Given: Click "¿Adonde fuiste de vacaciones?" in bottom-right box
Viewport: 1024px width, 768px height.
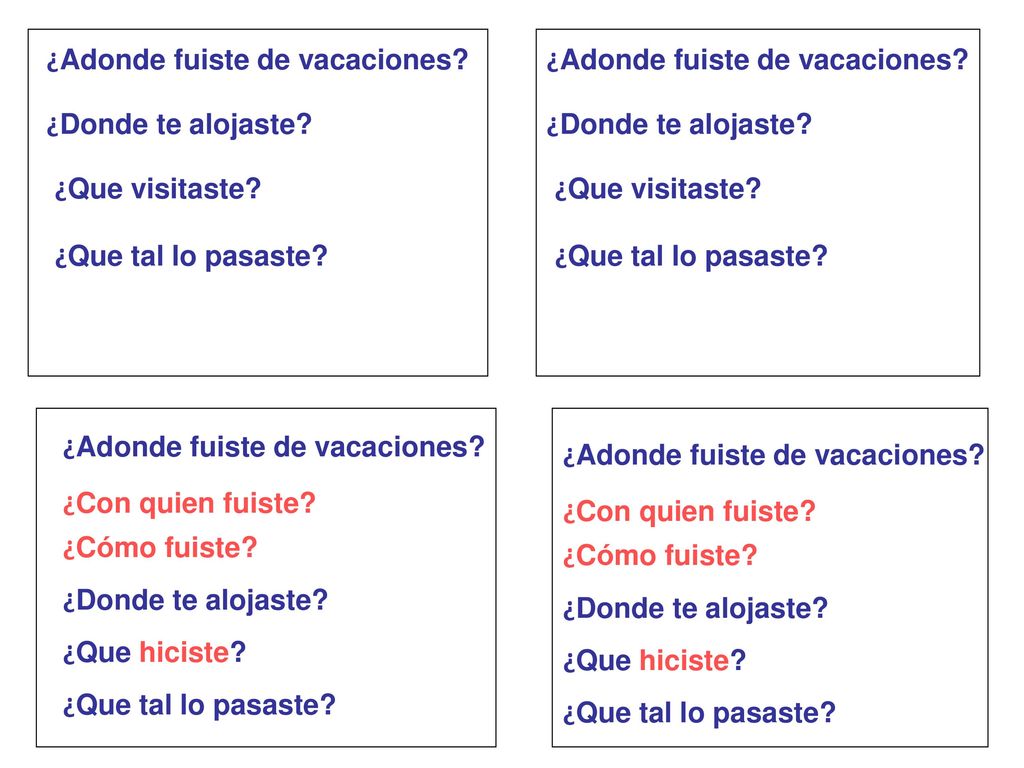Looking at the screenshot, I should tap(774, 456).
